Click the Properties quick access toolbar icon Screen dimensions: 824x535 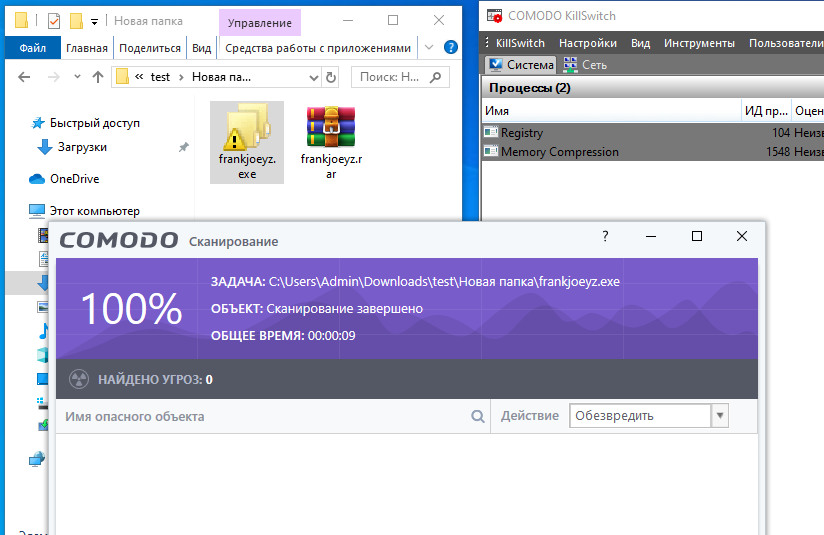click(54, 21)
